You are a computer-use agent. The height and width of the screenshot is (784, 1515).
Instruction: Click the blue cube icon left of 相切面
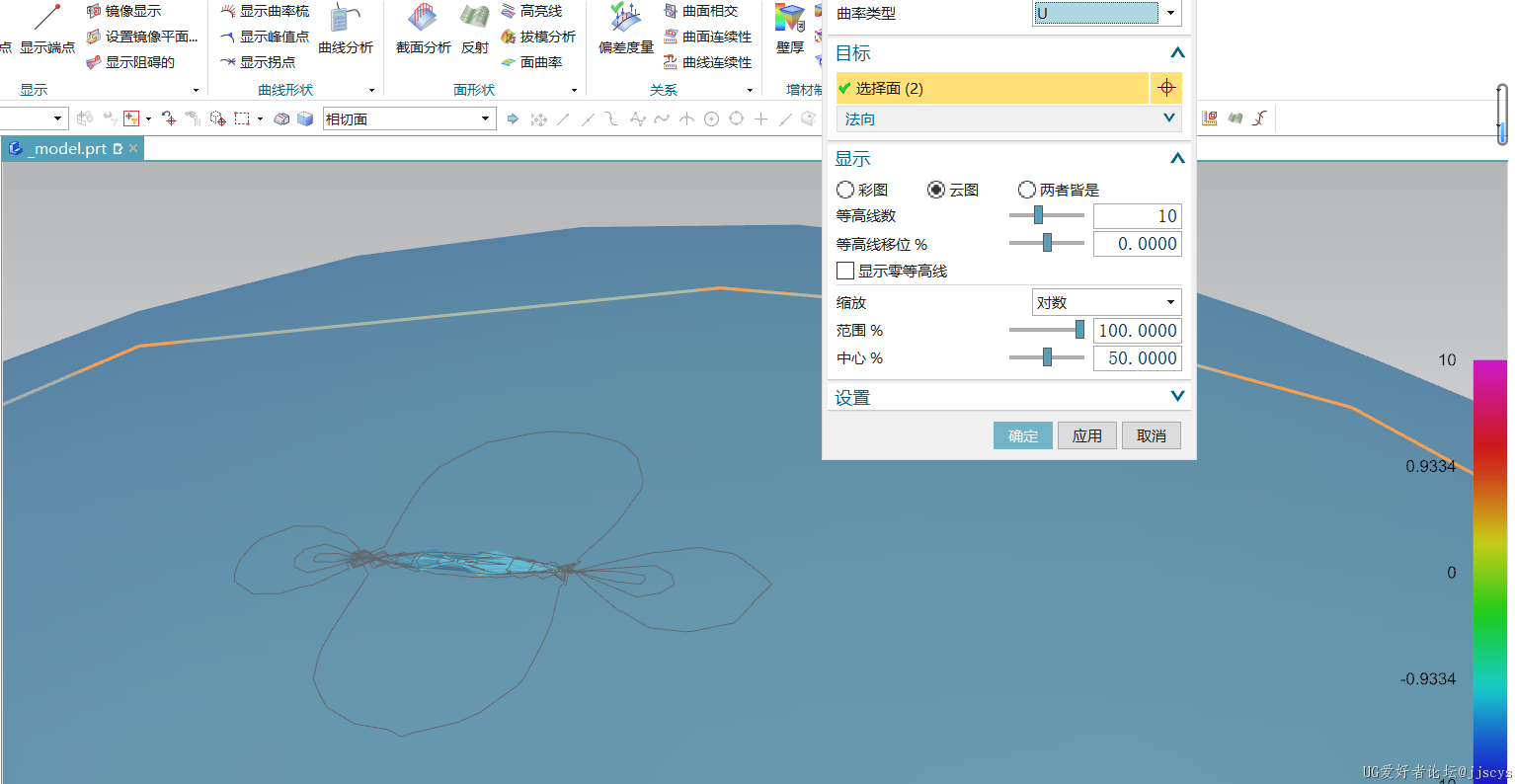click(x=305, y=118)
